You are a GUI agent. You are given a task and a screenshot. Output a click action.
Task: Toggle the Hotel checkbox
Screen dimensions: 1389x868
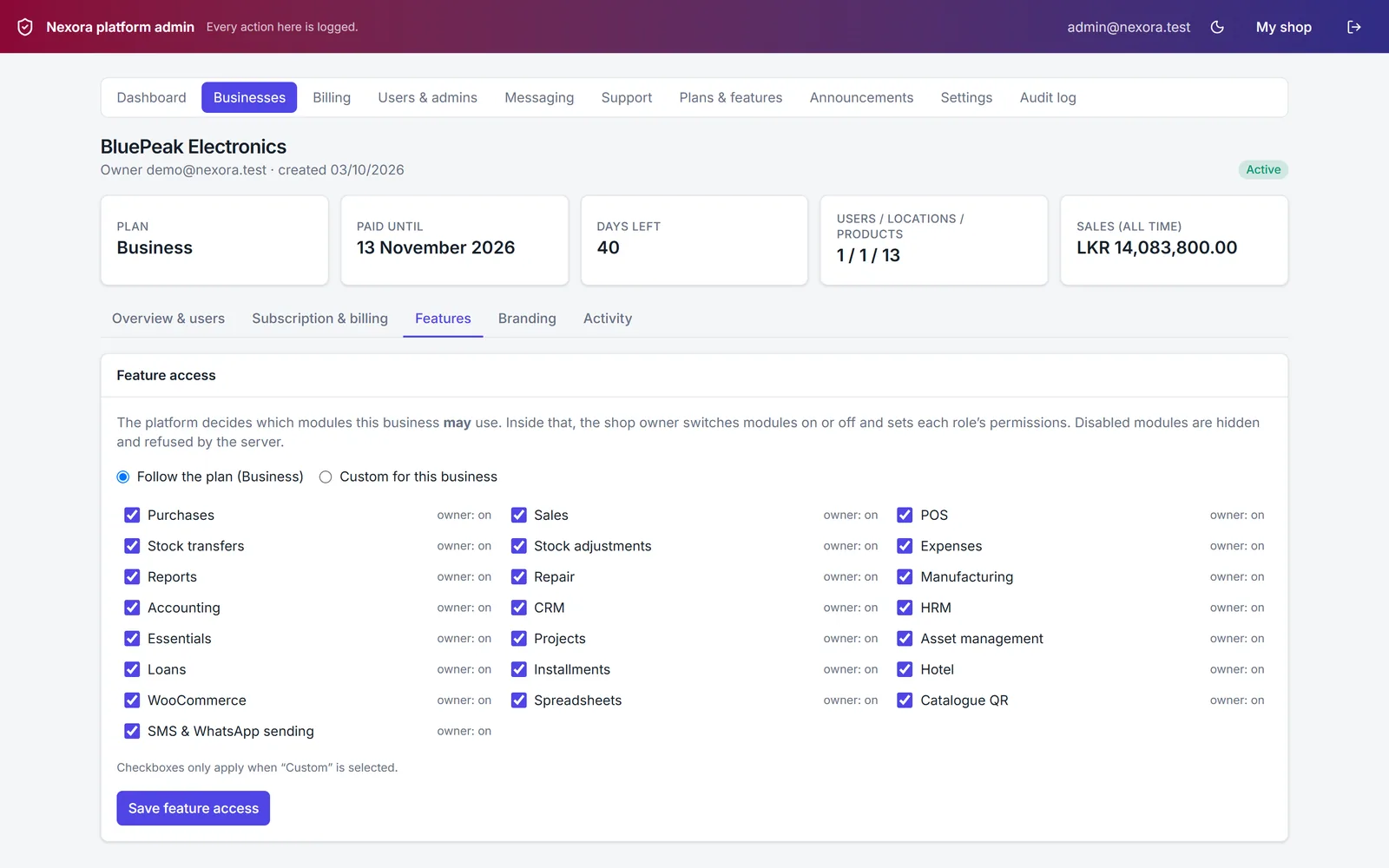point(905,669)
